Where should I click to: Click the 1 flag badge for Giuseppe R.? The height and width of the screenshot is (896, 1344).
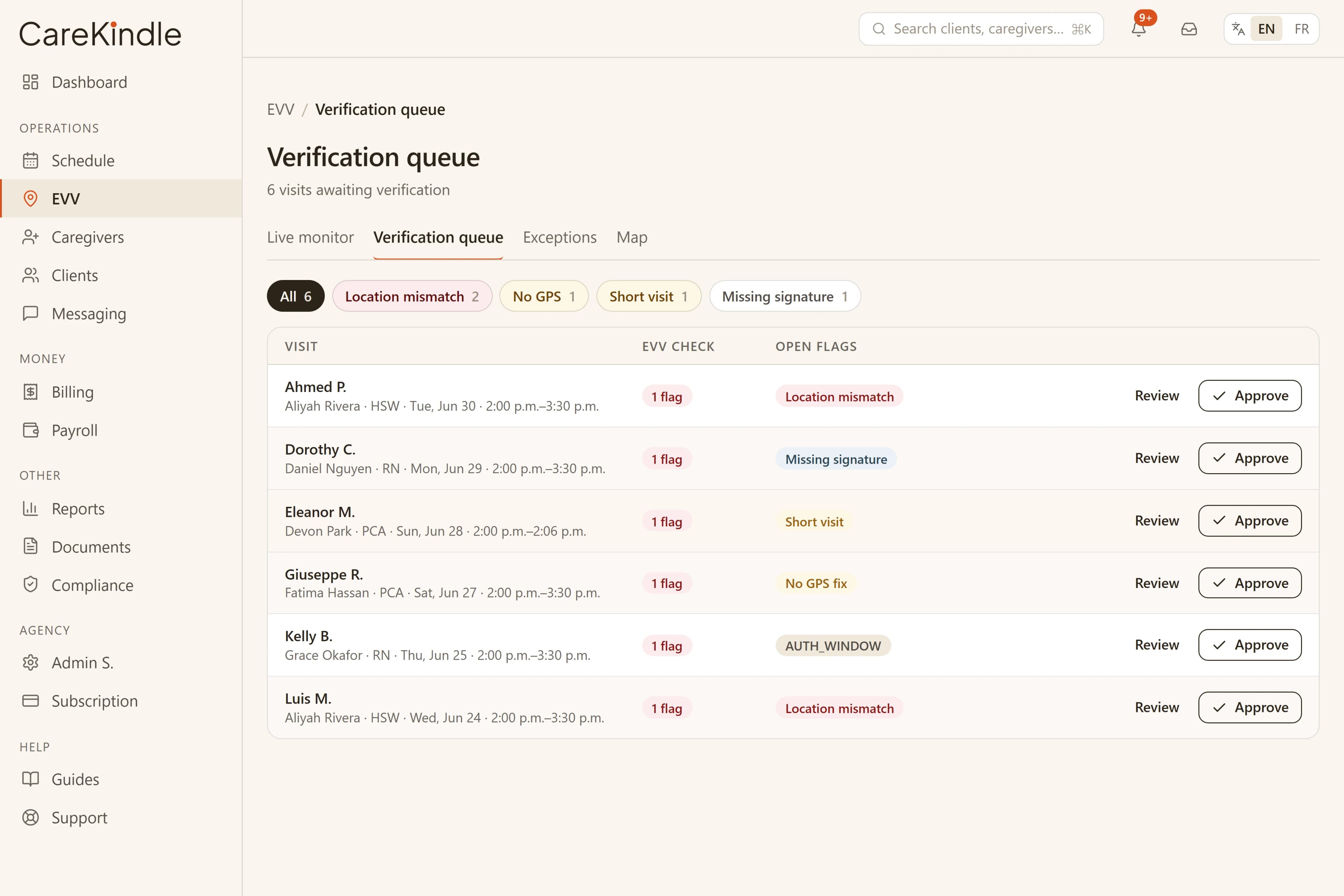click(x=667, y=583)
